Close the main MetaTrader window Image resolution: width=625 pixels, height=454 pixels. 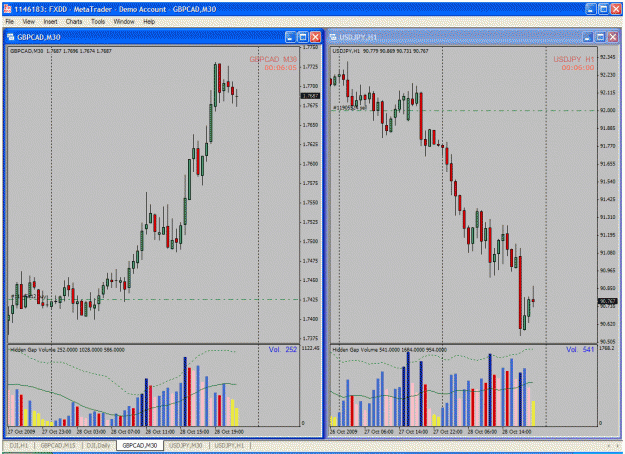pyautogui.click(x=616, y=9)
